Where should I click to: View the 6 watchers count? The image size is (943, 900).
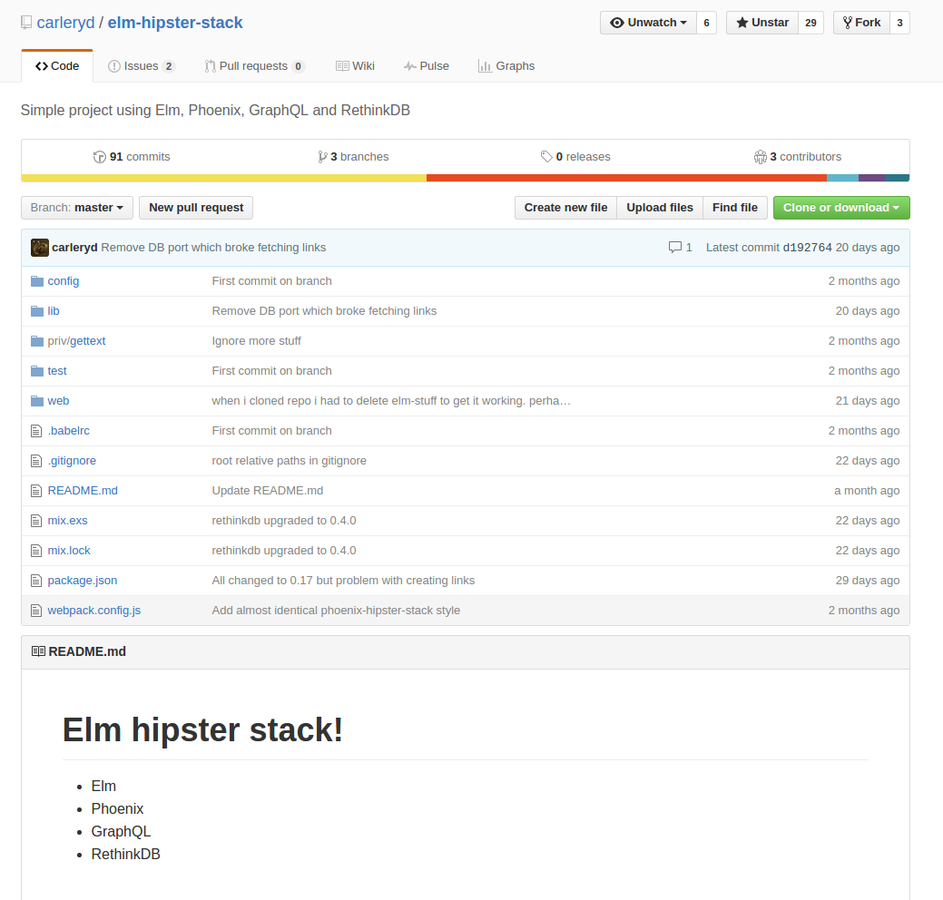point(707,23)
